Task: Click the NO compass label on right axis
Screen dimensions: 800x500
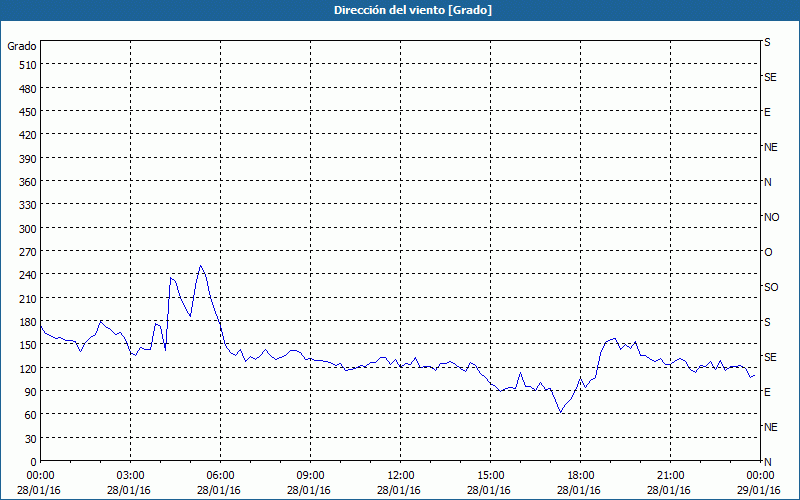Action: click(x=771, y=217)
